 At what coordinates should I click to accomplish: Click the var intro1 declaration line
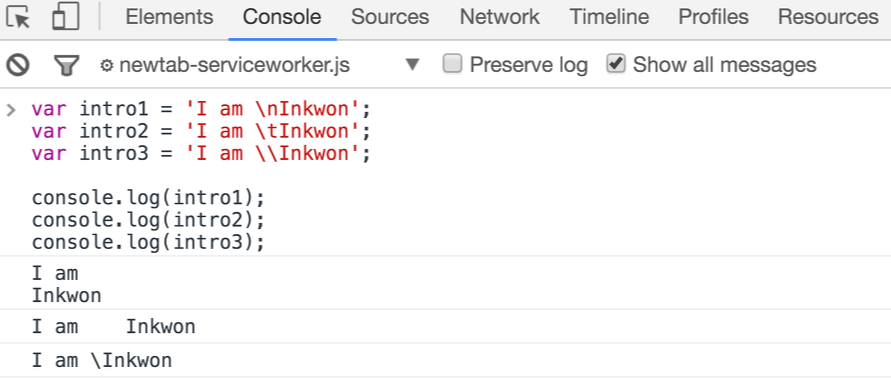201,109
